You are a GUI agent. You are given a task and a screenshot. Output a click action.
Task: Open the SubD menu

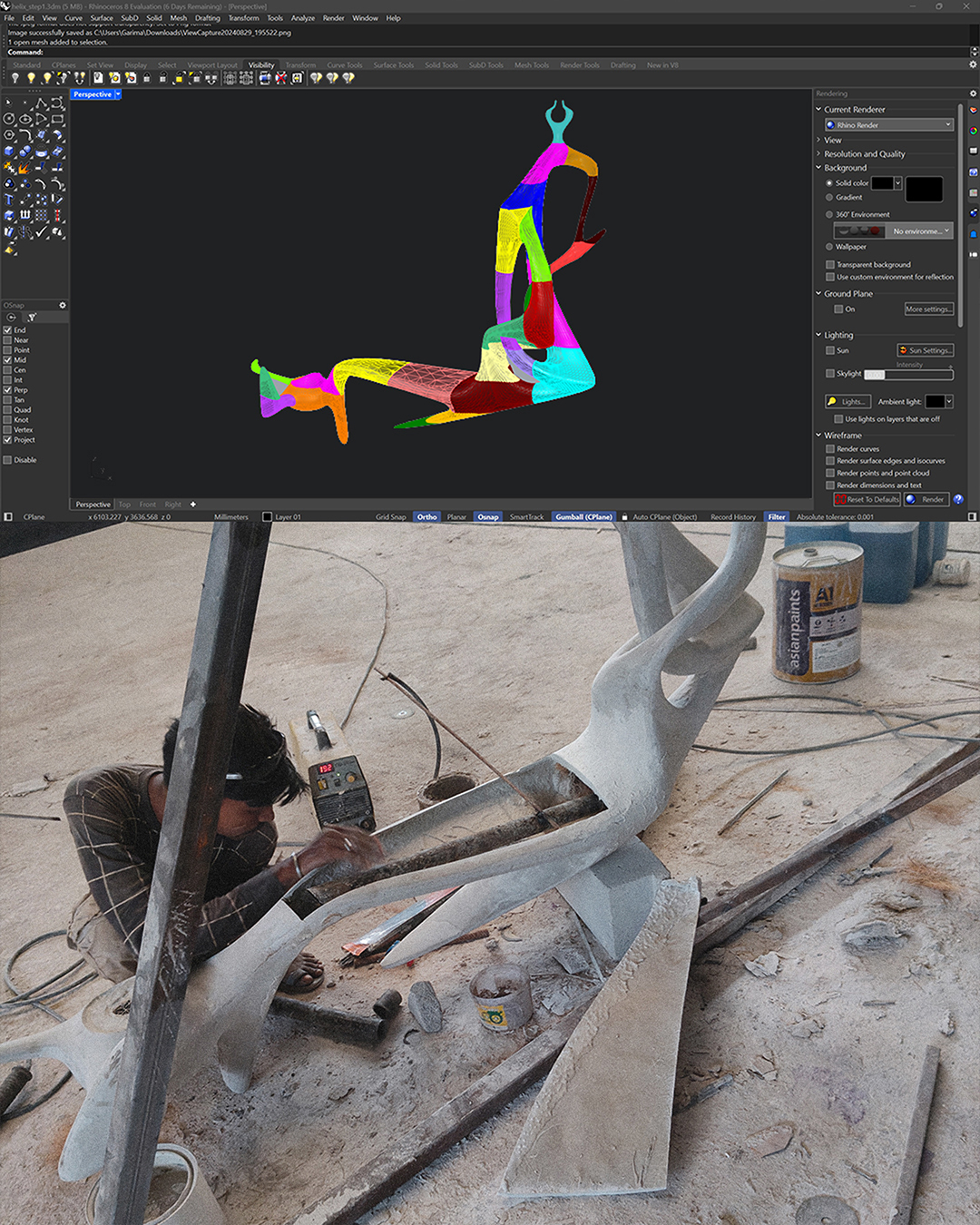coord(130,18)
